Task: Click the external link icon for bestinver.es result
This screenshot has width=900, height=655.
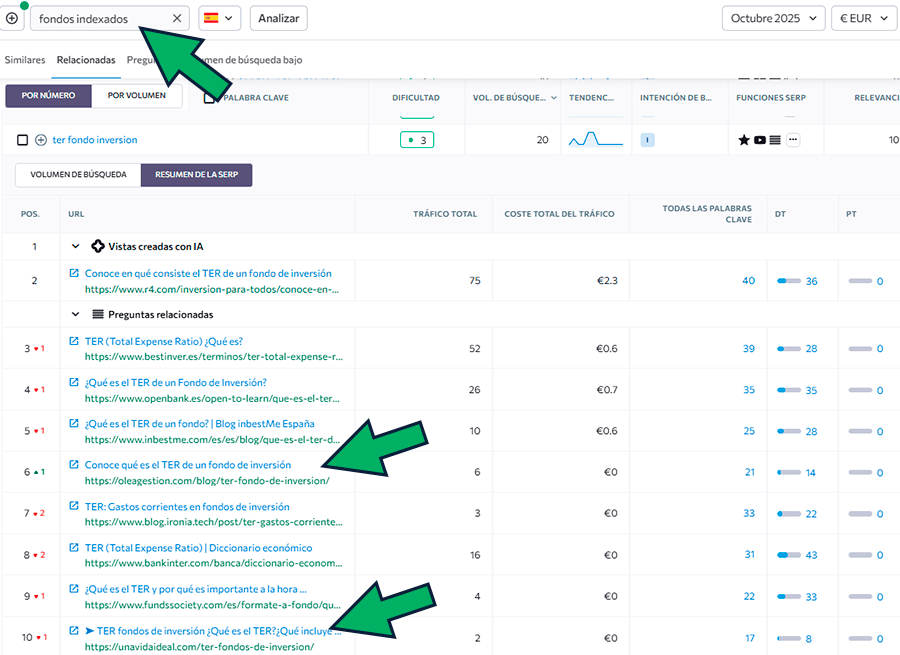Action: 74,341
